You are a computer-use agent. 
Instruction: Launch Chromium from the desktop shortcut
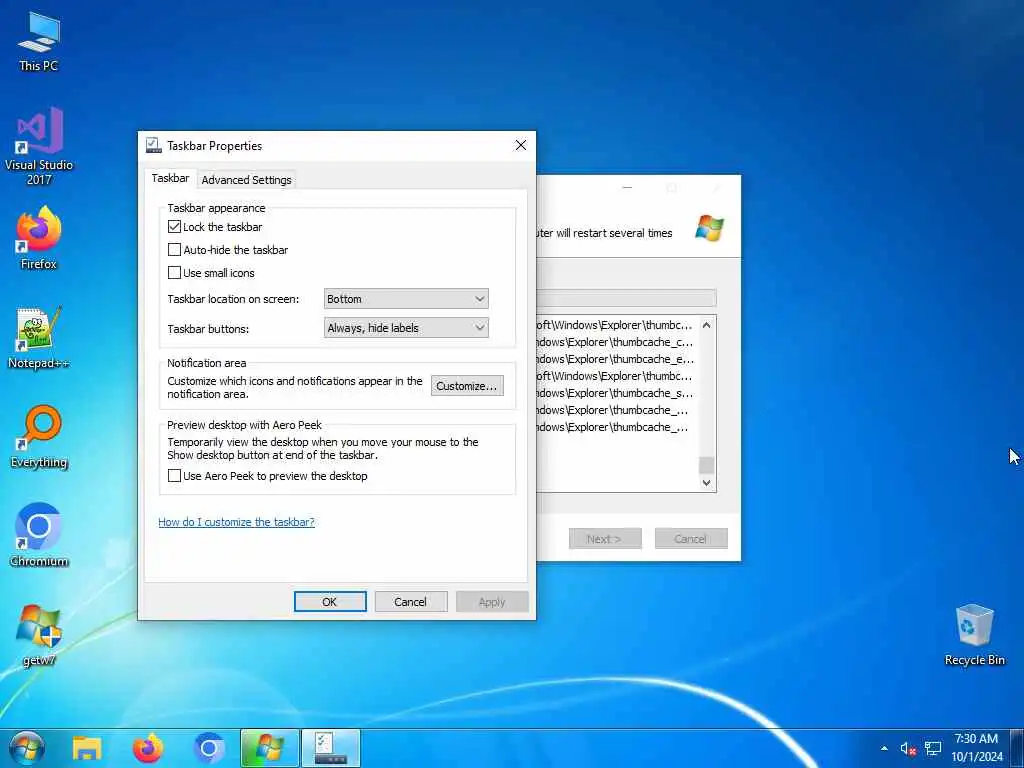coord(39,535)
